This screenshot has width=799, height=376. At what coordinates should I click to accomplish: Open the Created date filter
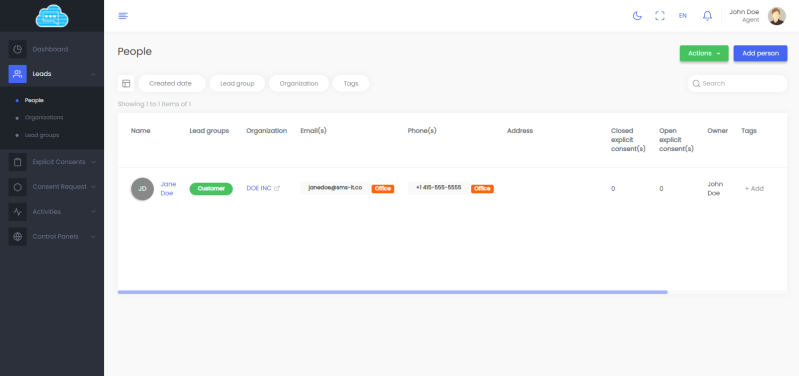pos(171,84)
